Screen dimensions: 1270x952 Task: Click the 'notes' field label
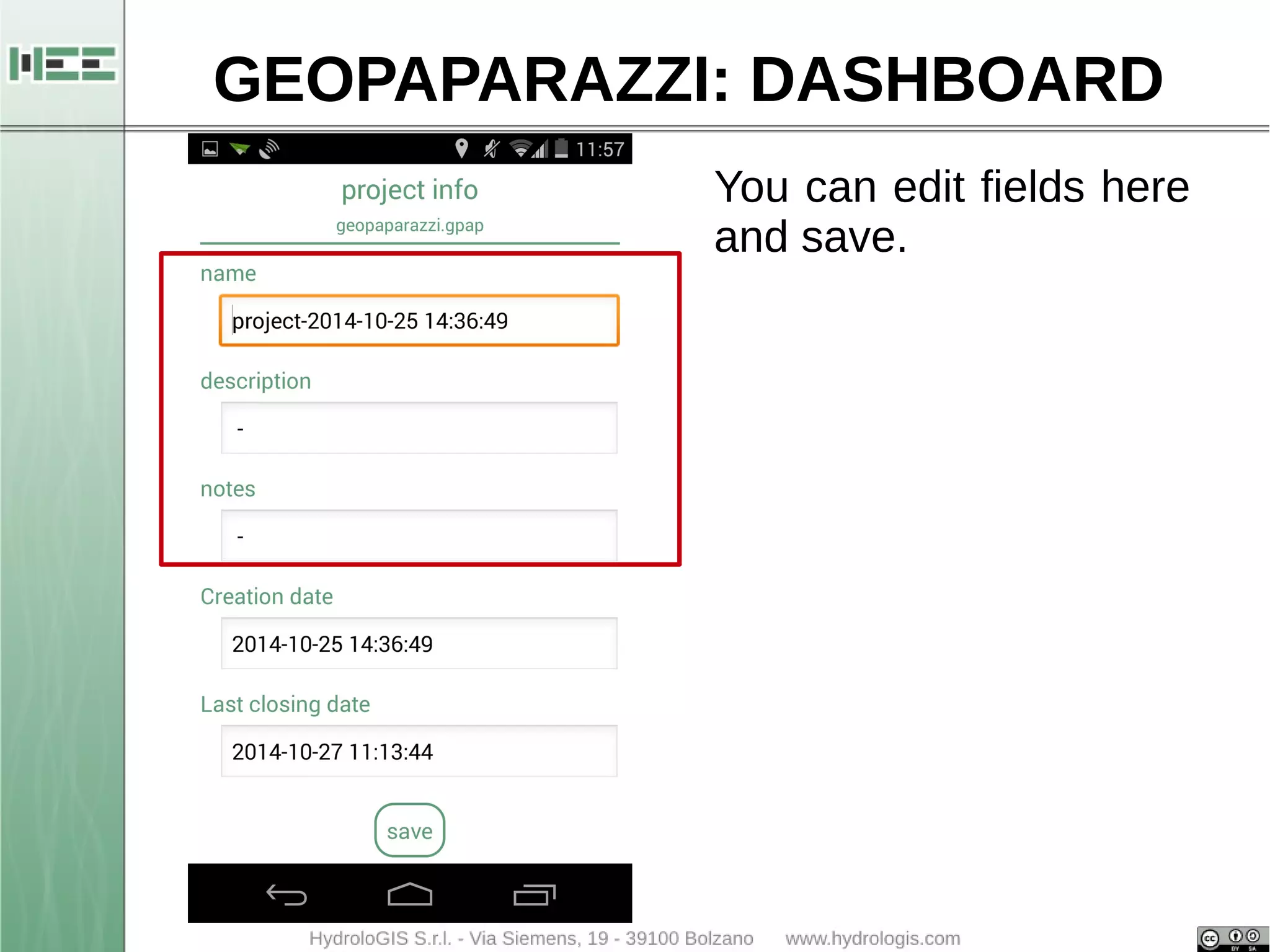point(228,489)
